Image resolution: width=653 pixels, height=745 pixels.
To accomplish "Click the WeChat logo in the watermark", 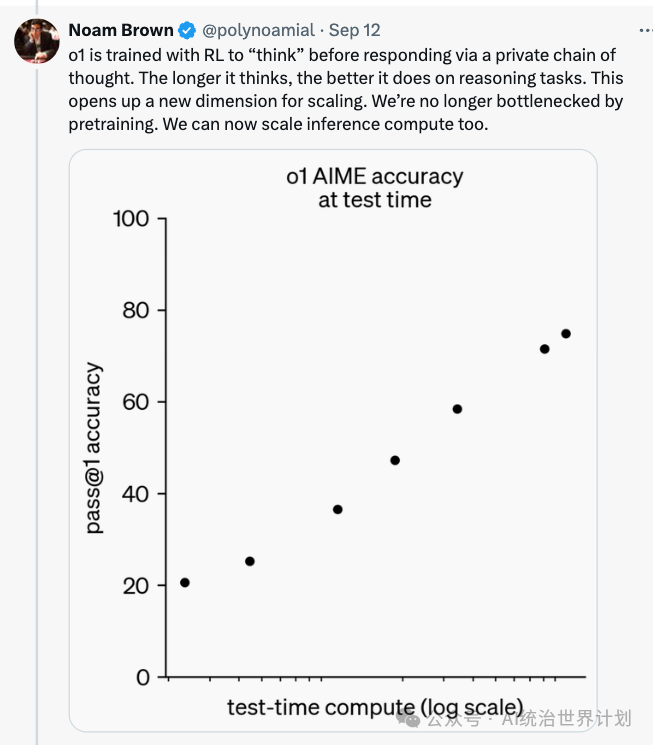I will click(409, 718).
